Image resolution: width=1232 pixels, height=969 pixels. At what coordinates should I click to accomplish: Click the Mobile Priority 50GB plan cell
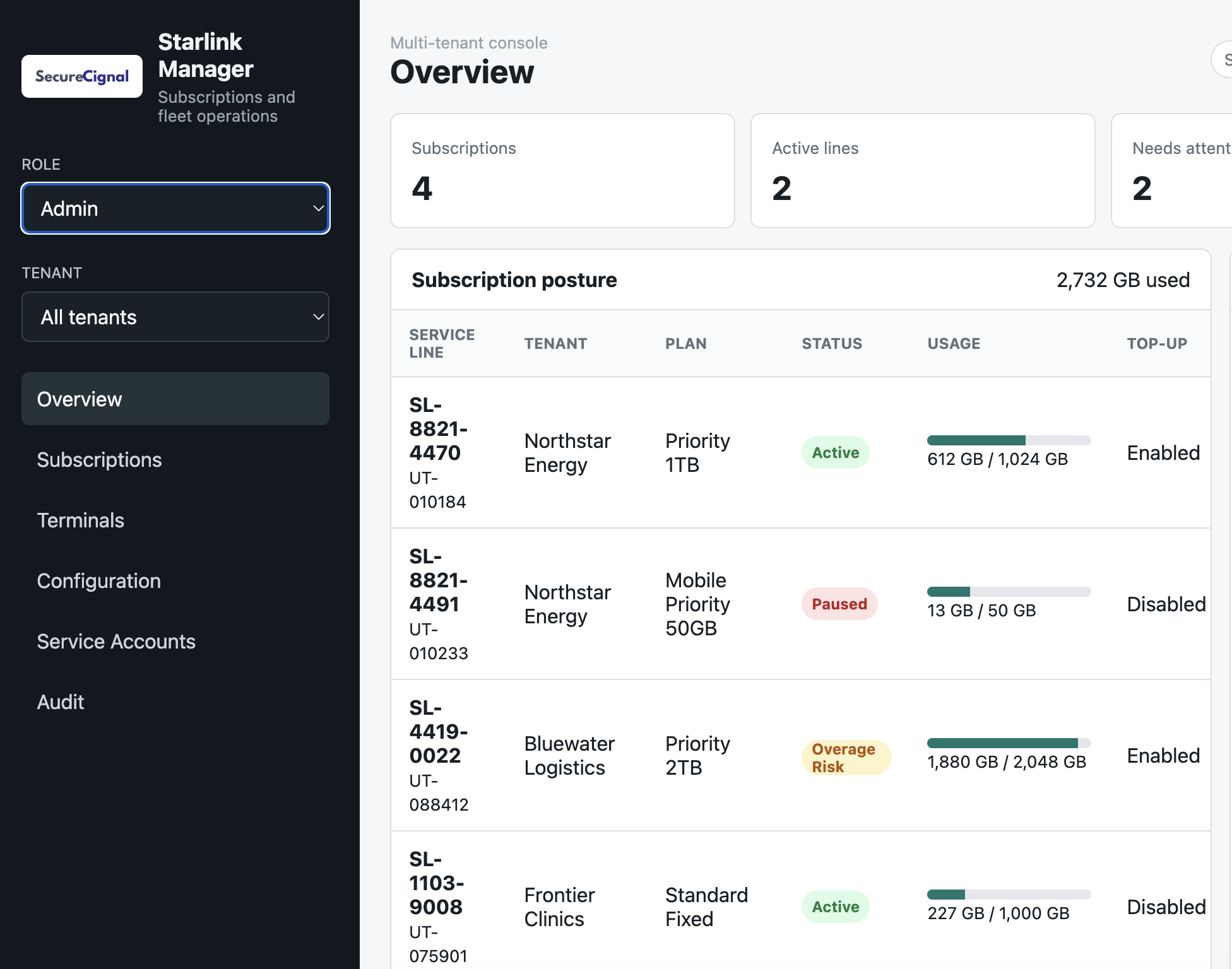[x=697, y=604]
